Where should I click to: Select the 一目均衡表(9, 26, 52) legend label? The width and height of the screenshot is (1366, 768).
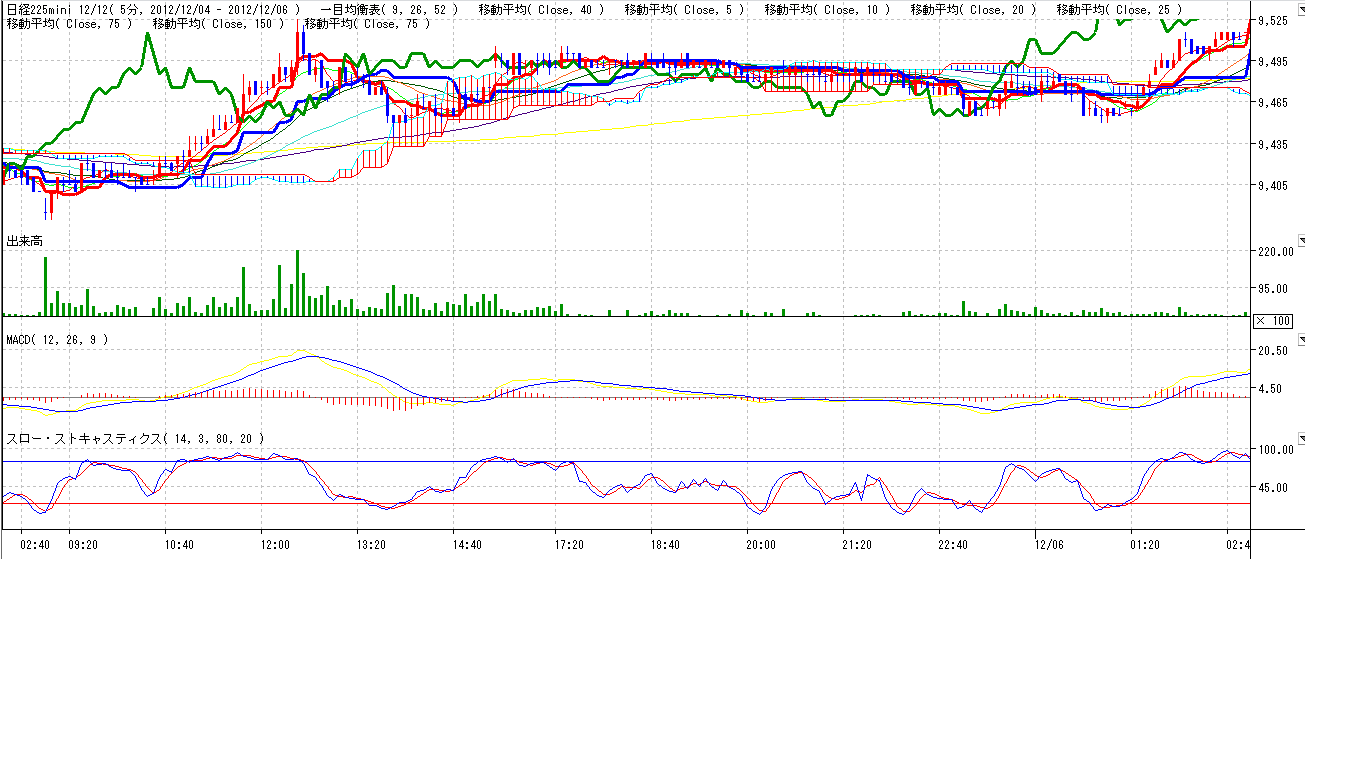click(389, 9)
